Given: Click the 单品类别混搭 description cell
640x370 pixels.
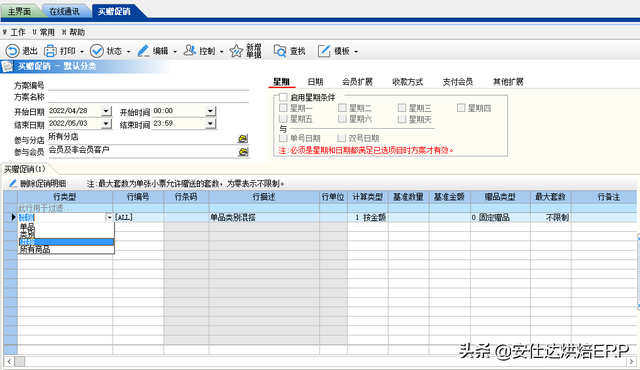Looking at the screenshot, I should click(264, 217).
